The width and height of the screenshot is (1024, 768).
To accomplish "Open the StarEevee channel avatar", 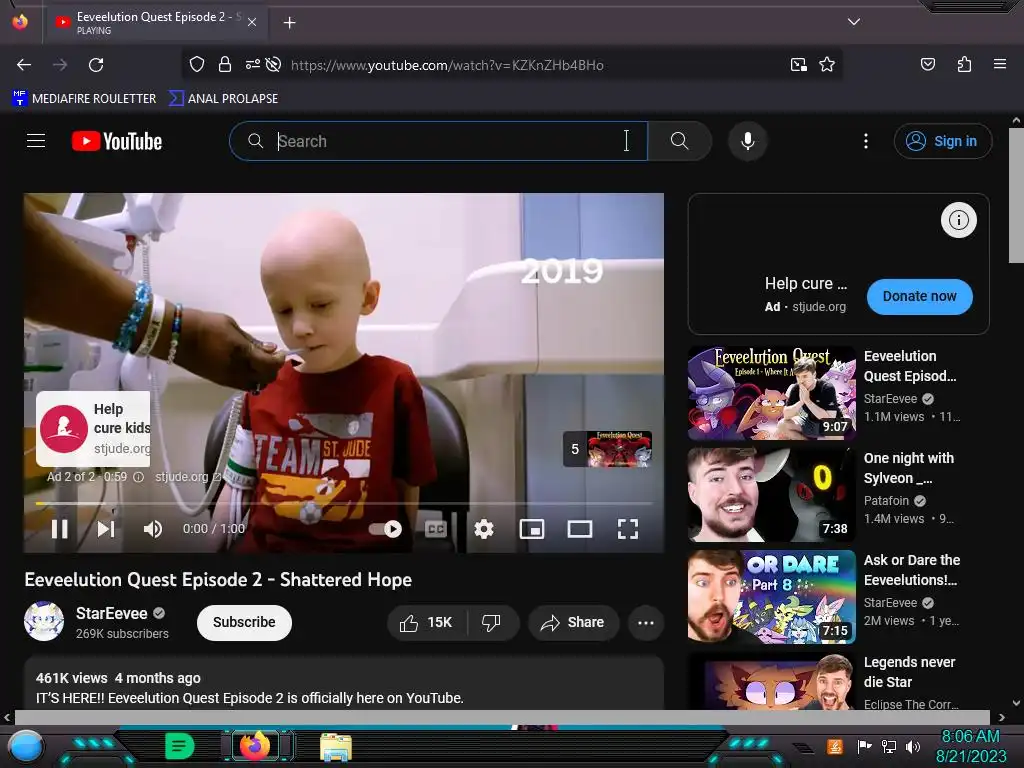I will 44,621.
